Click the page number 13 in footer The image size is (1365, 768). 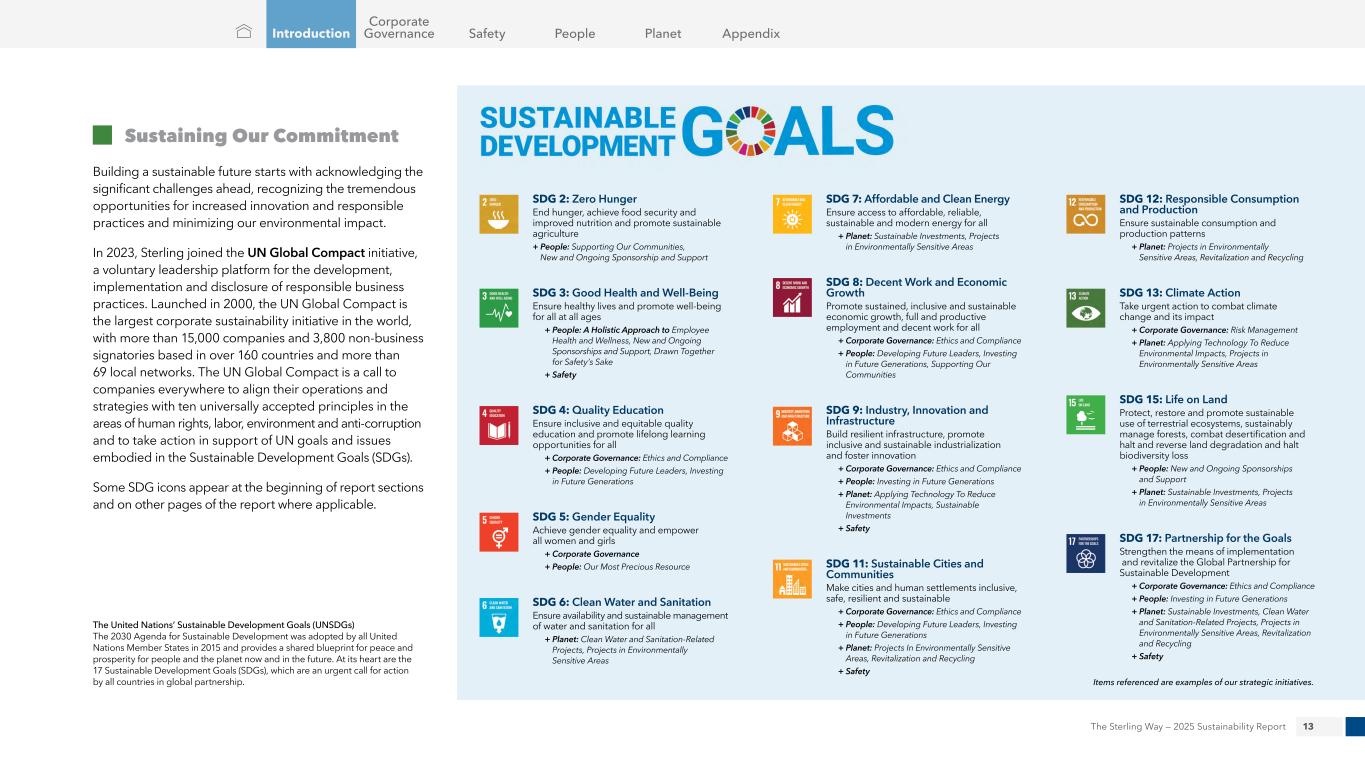[1308, 726]
